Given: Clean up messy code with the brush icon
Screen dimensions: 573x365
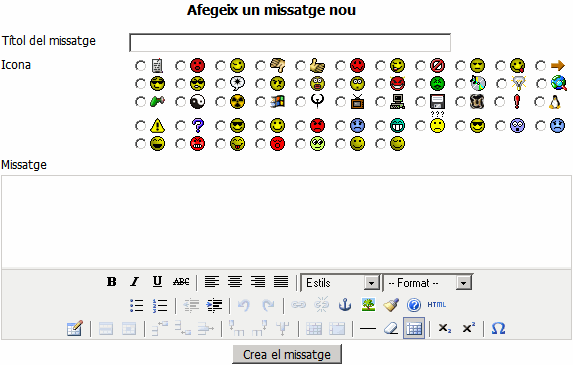Looking at the screenshot, I should [x=391, y=305].
